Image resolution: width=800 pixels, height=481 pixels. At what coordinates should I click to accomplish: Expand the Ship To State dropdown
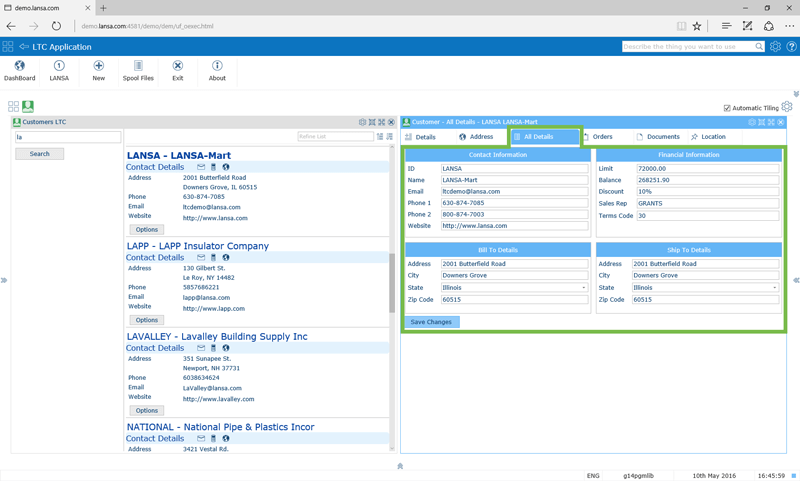click(774, 288)
